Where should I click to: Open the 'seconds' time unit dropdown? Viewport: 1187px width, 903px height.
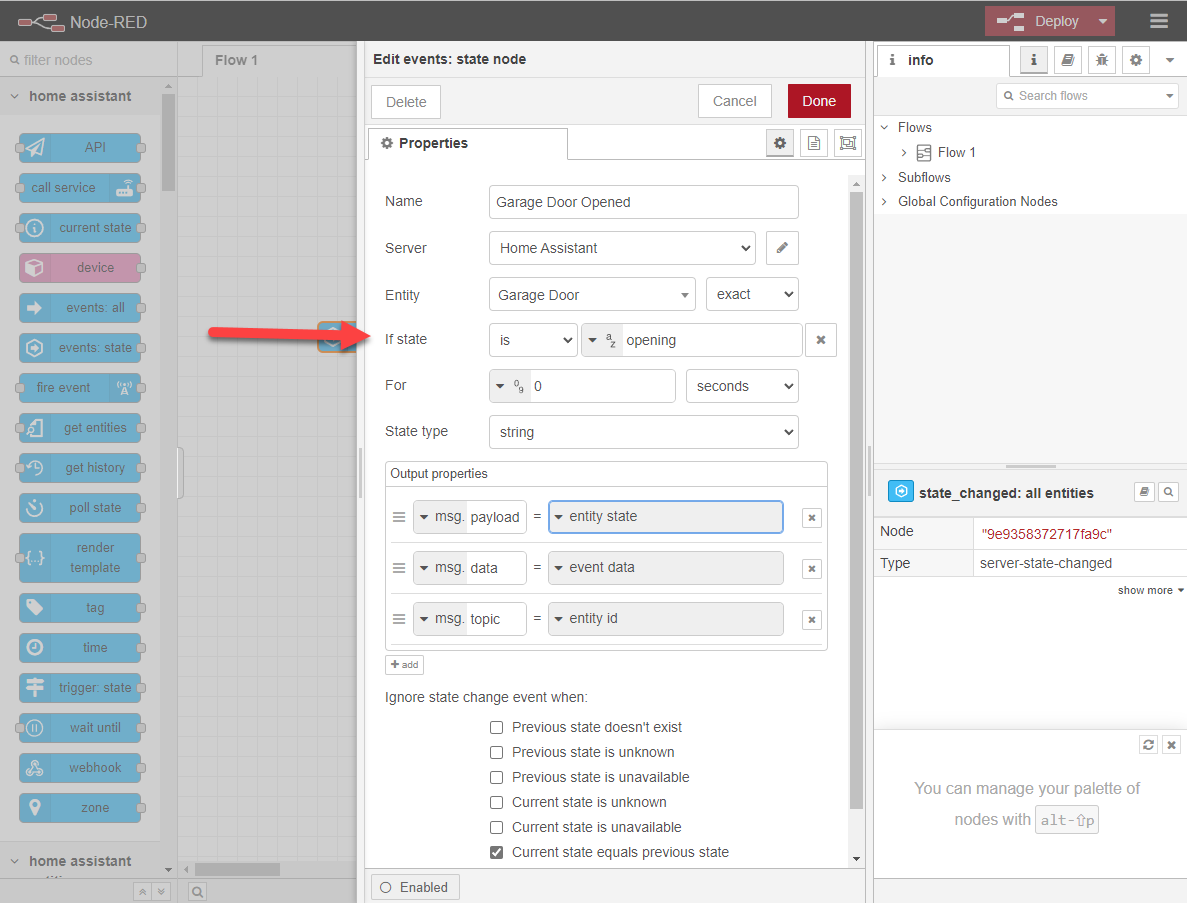point(742,385)
